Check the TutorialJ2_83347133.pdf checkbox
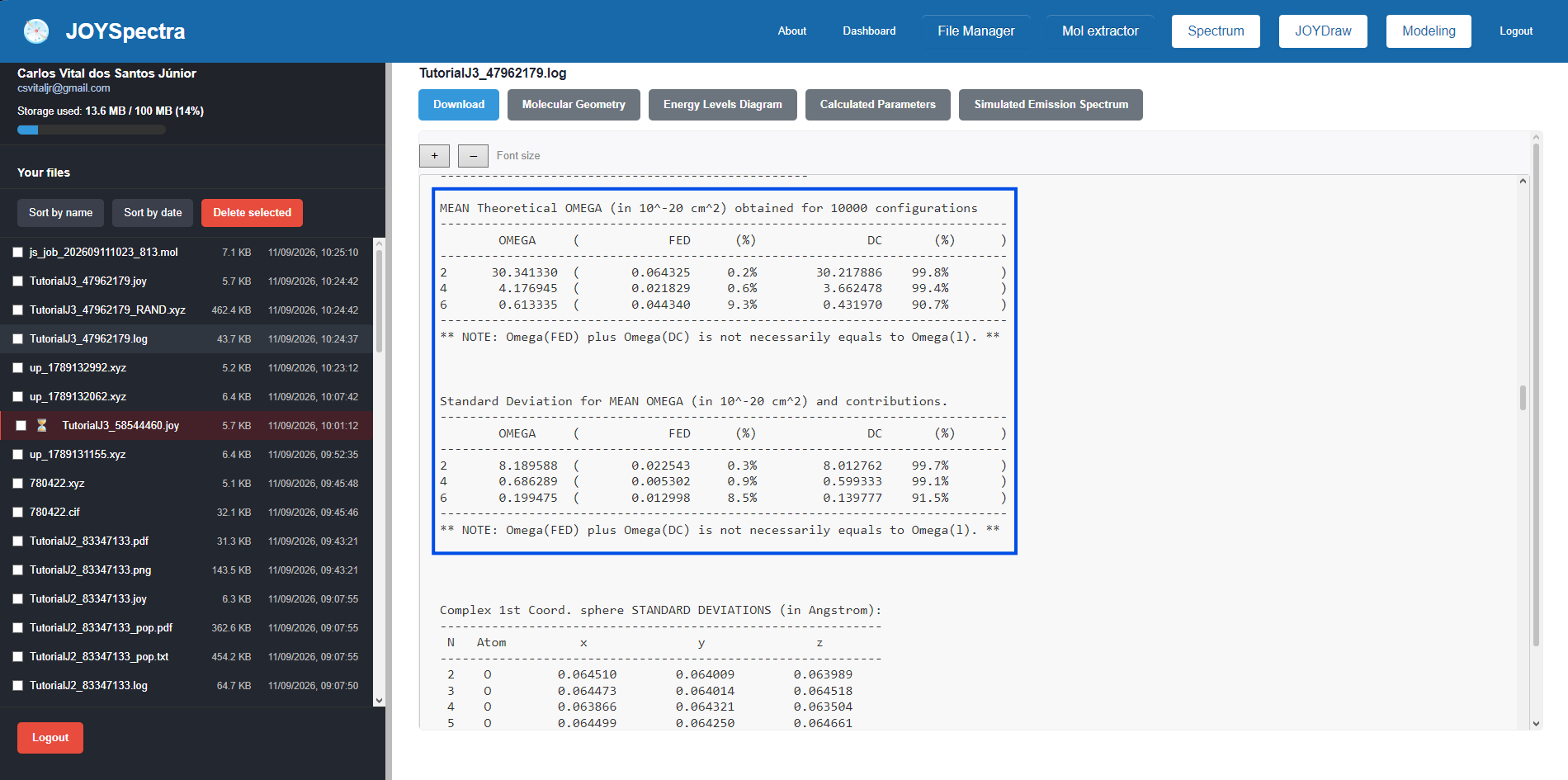1568x780 pixels. pyautogui.click(x=18, y=541)
